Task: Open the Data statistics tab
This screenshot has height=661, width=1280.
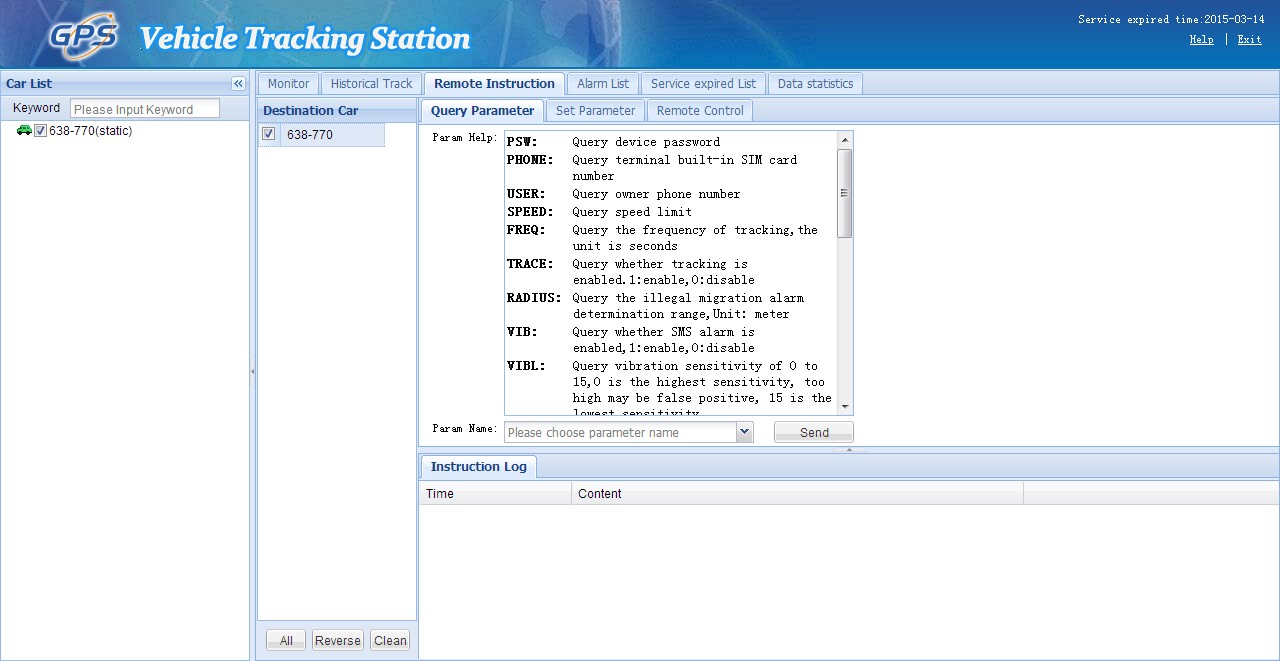Action: (x=815, y=84)
